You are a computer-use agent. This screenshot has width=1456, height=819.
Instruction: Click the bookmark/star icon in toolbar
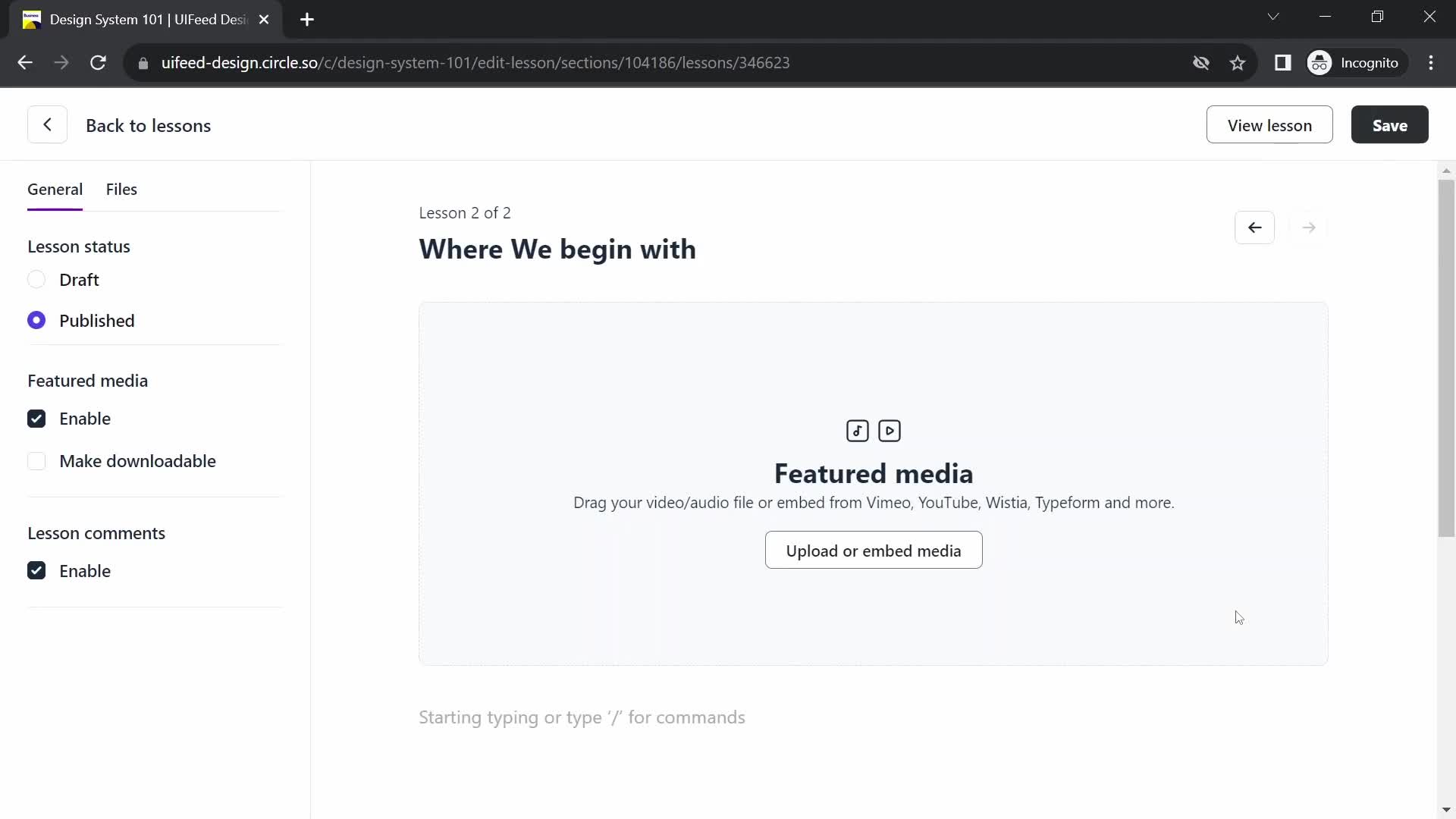click(1238, 62)
